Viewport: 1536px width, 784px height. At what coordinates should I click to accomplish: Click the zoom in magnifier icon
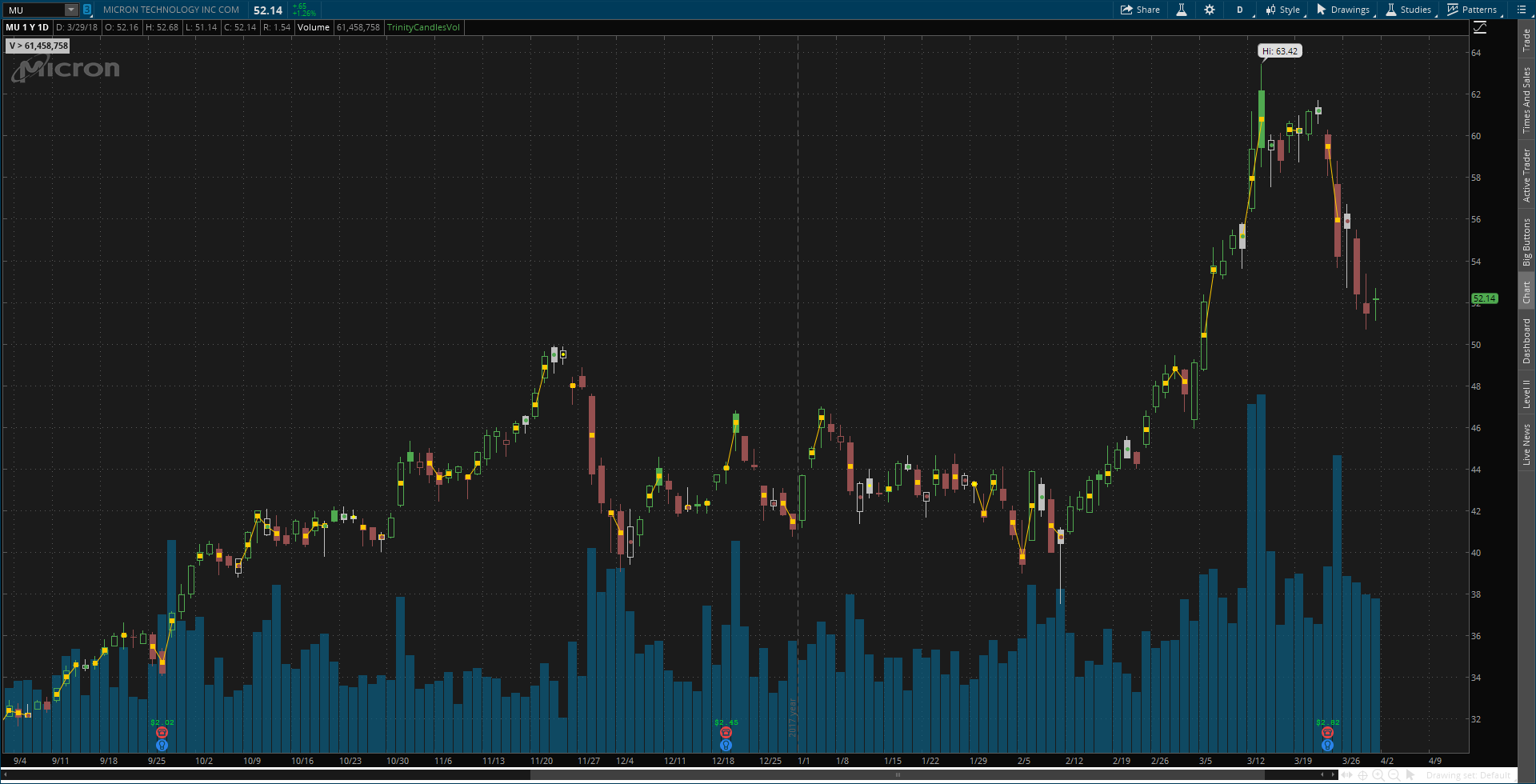pos(1378,775)
